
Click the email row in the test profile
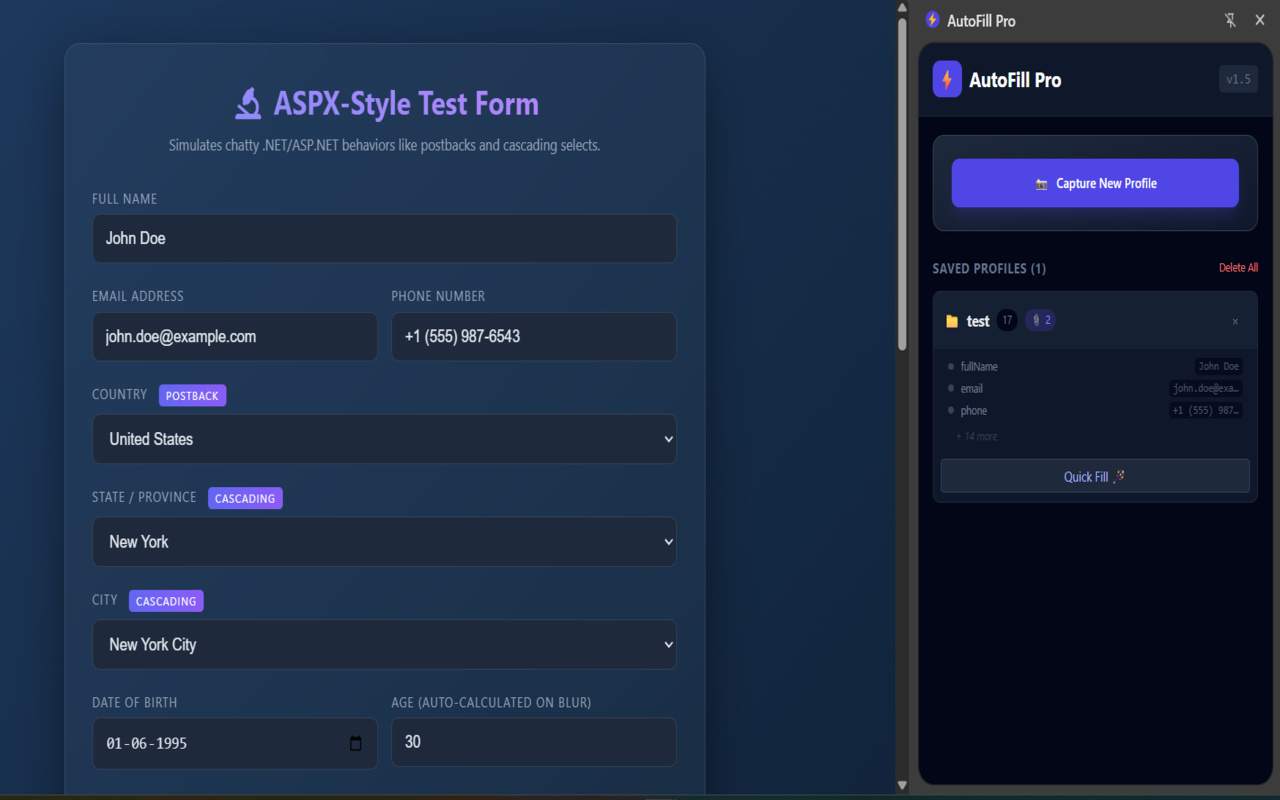point(1095,388)
